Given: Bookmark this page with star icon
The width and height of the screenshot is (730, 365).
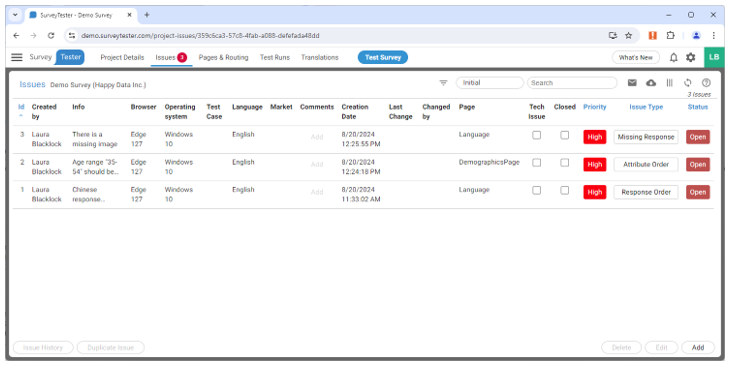Looking at the screenshot, I should pyautogui.click(x=629, y=35).
